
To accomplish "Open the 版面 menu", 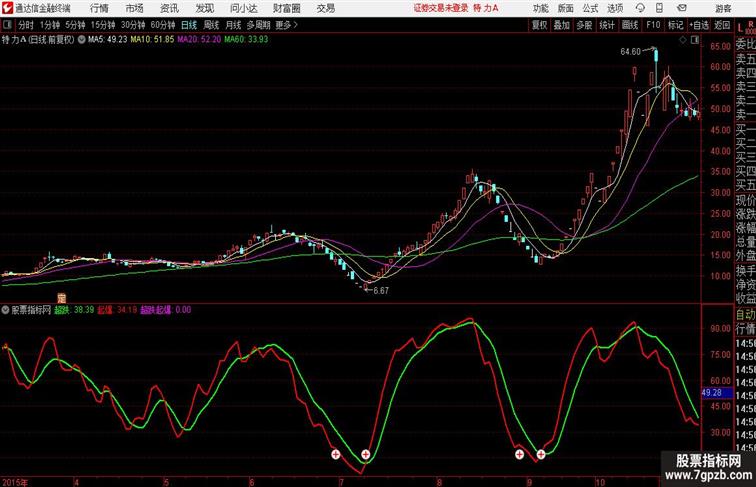I will click(566, 8).
